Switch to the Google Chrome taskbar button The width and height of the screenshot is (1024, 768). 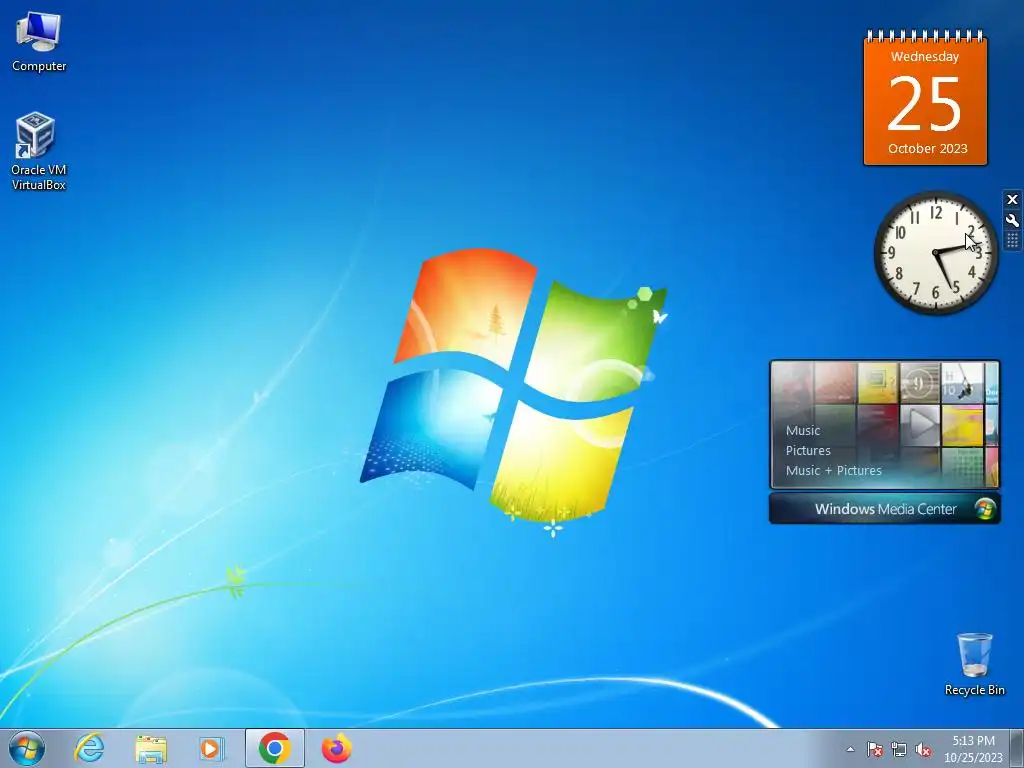coord(275,748)
